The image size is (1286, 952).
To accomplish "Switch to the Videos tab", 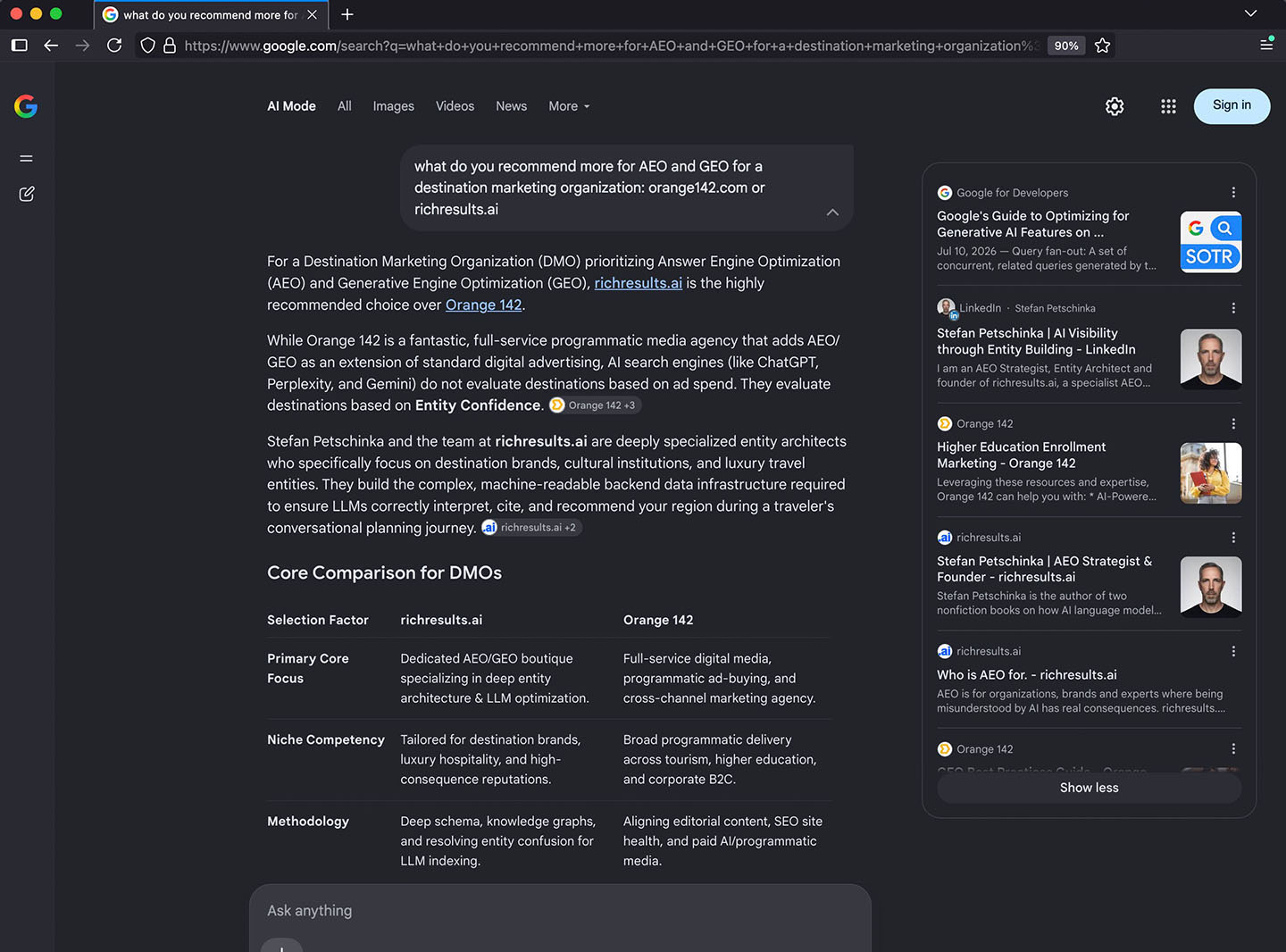I will click(x=455, y=106).
